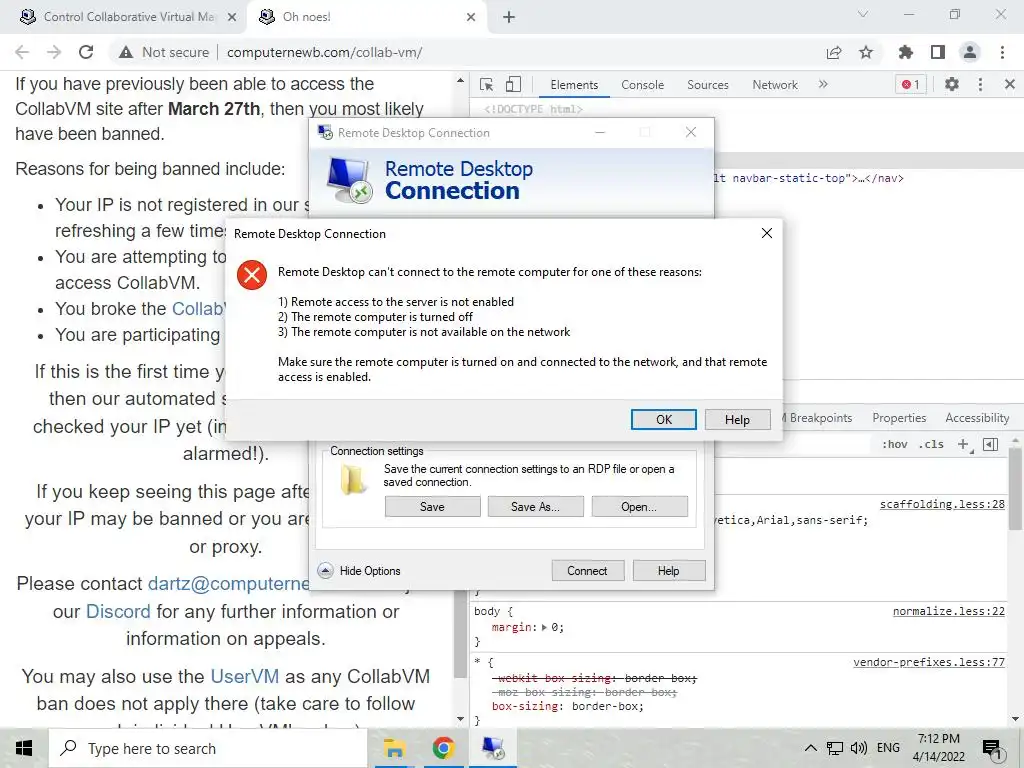Open the volume tray icon
The image size is (1024, 768).
tap(859, 748)
